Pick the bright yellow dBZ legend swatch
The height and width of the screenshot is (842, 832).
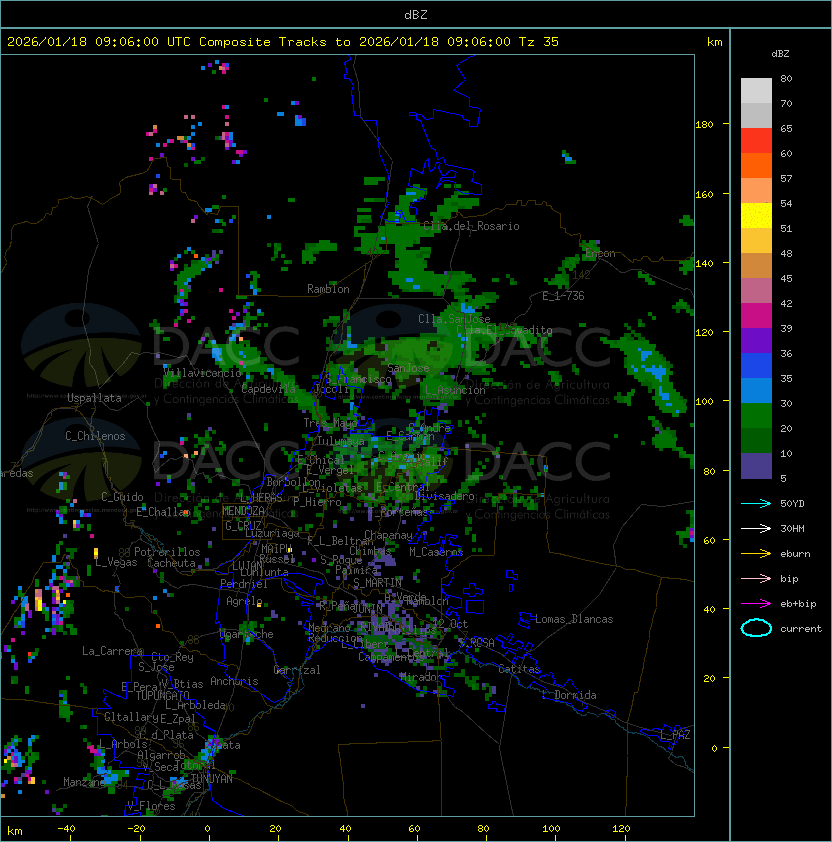click(x=756, y=216)
